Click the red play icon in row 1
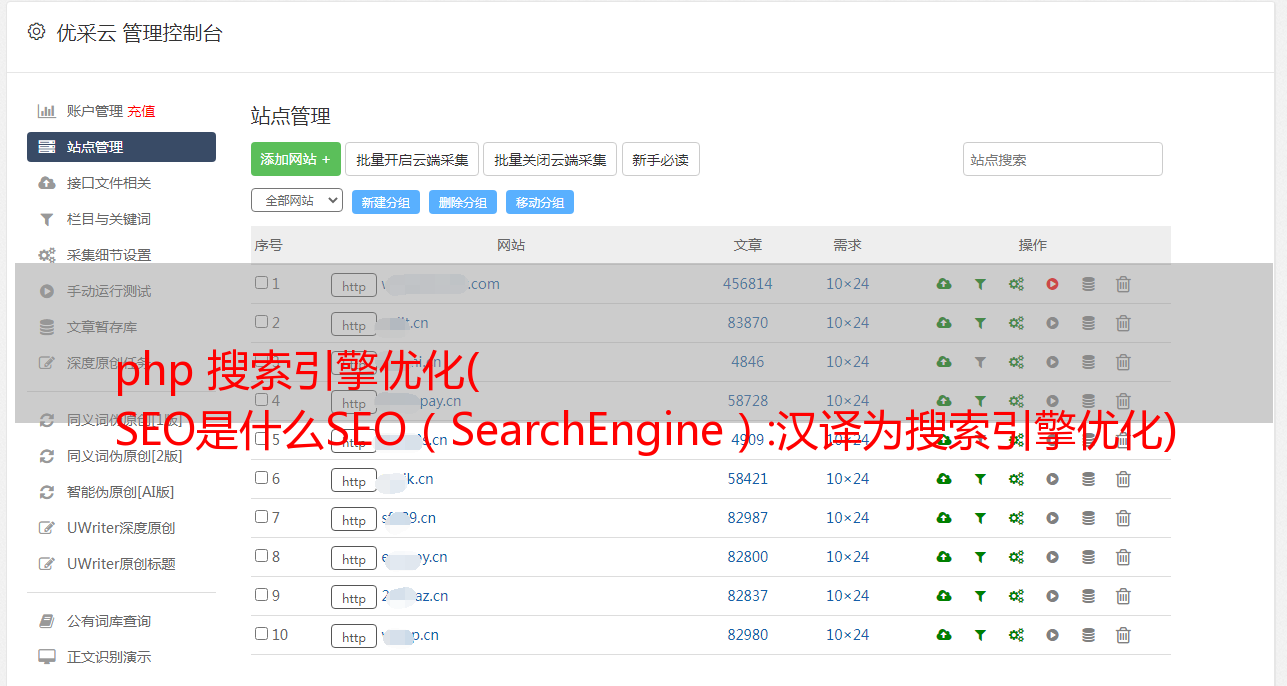Viewport: 1287px width, 686px height. [1052, 284]
